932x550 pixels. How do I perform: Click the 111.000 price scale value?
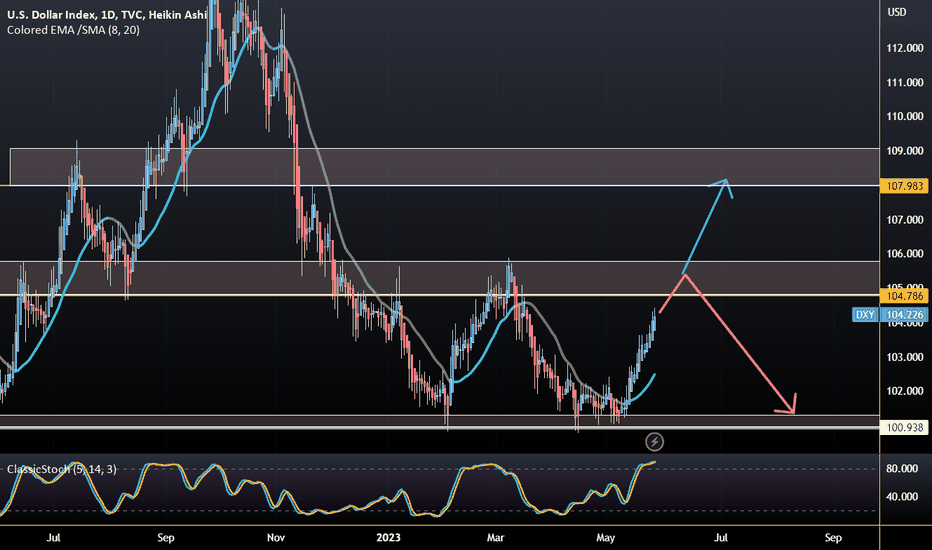(x=905, y=83)
